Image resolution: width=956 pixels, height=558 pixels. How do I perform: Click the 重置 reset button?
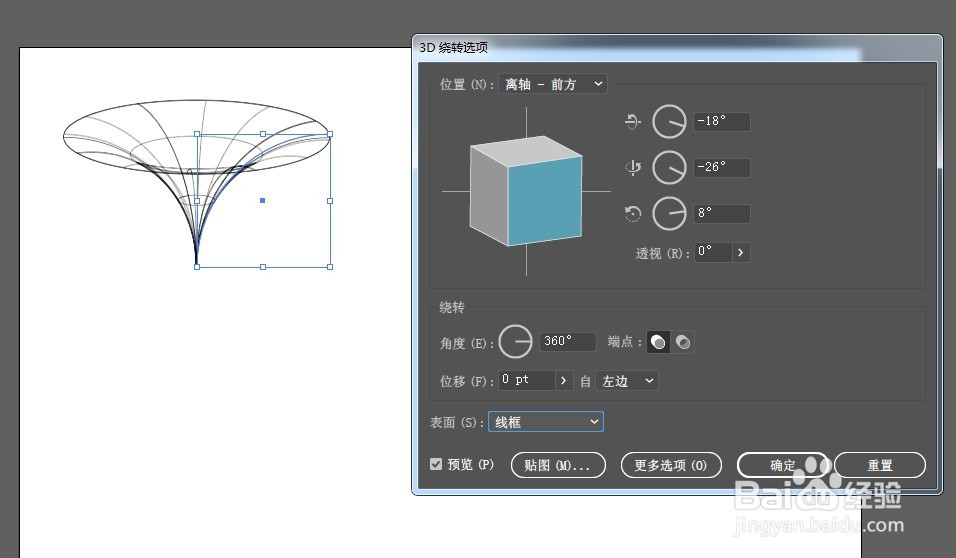[880, 465]
